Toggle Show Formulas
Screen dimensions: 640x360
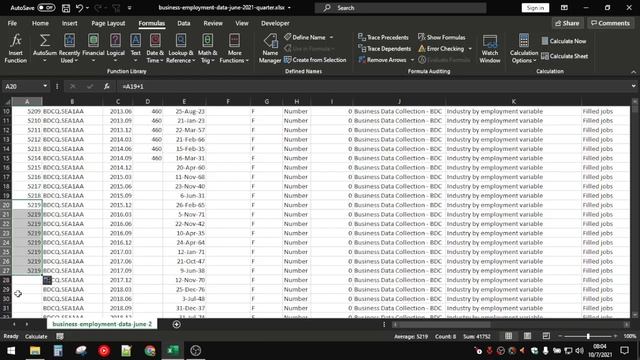[x=441, y=37]
